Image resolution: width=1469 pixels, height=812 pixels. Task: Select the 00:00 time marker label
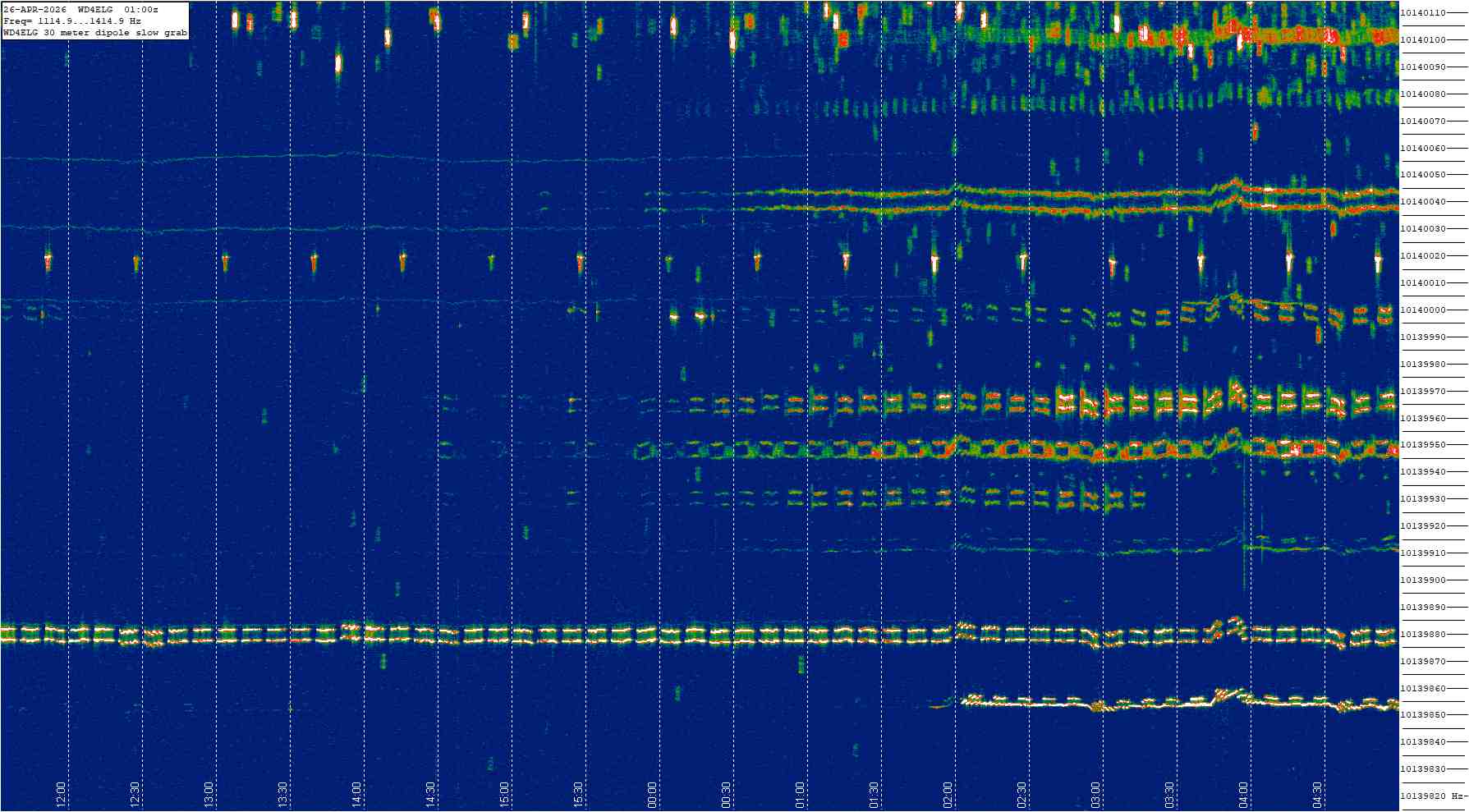pyautogui.click(x=652, y=794)
